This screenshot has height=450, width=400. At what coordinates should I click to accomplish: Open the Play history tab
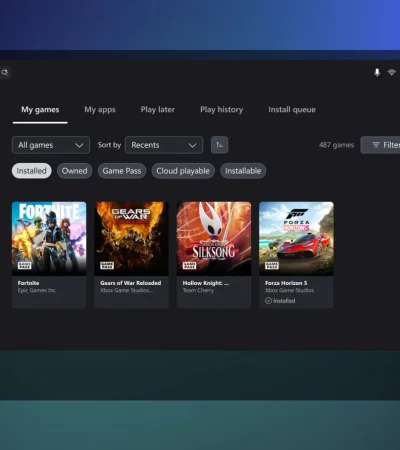[222, 110]
